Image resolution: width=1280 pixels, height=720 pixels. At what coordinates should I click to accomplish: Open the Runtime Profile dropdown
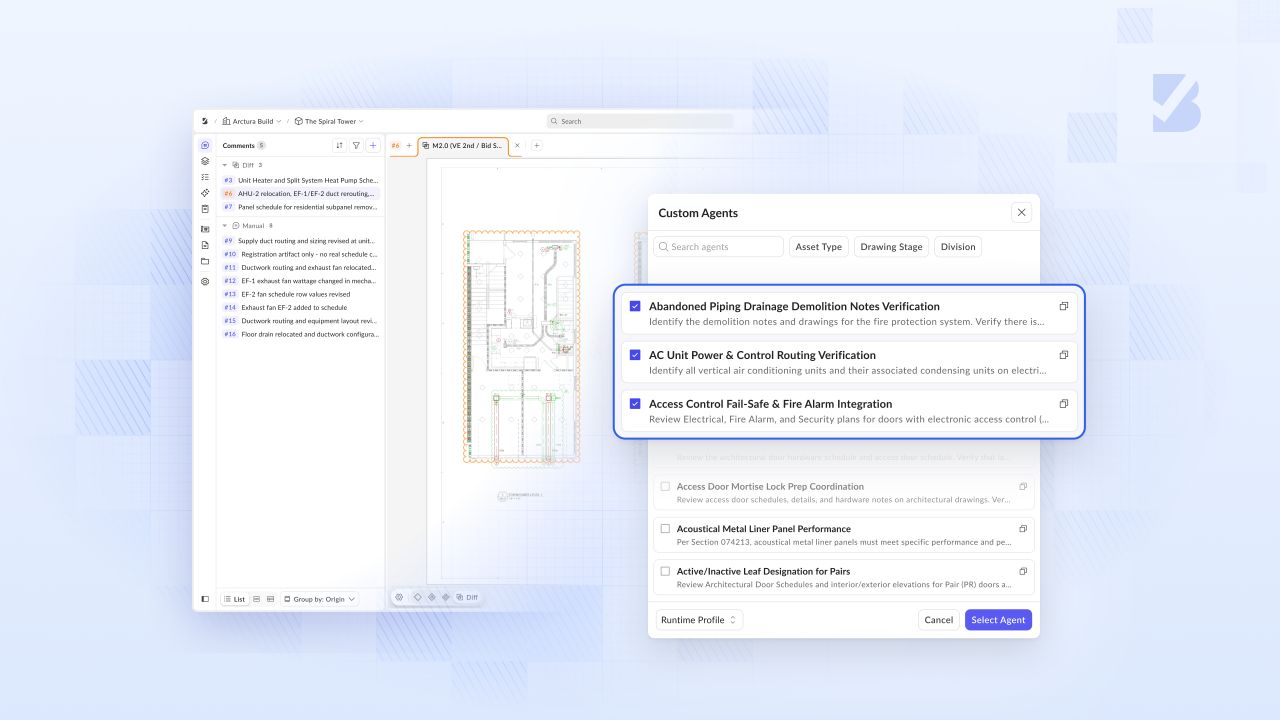(x=699, y=620)
